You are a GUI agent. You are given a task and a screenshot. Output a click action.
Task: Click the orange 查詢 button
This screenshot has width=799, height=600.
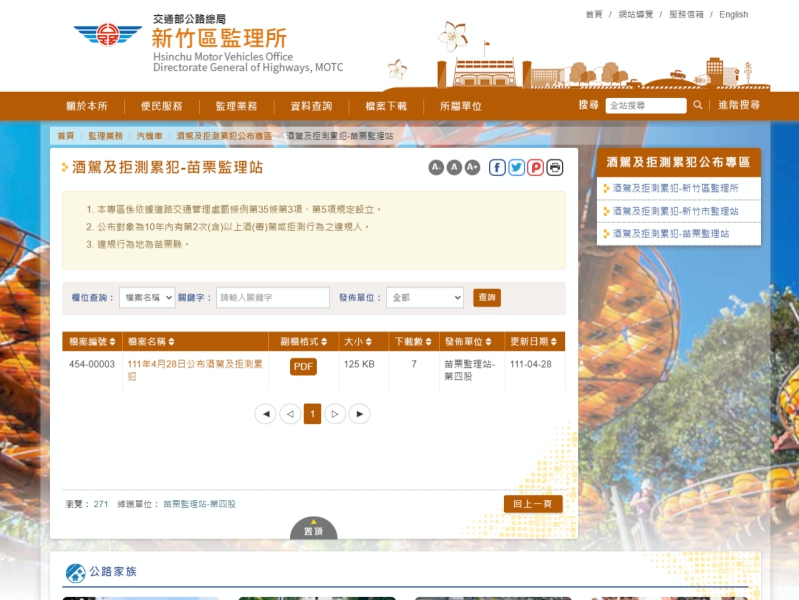487,298
